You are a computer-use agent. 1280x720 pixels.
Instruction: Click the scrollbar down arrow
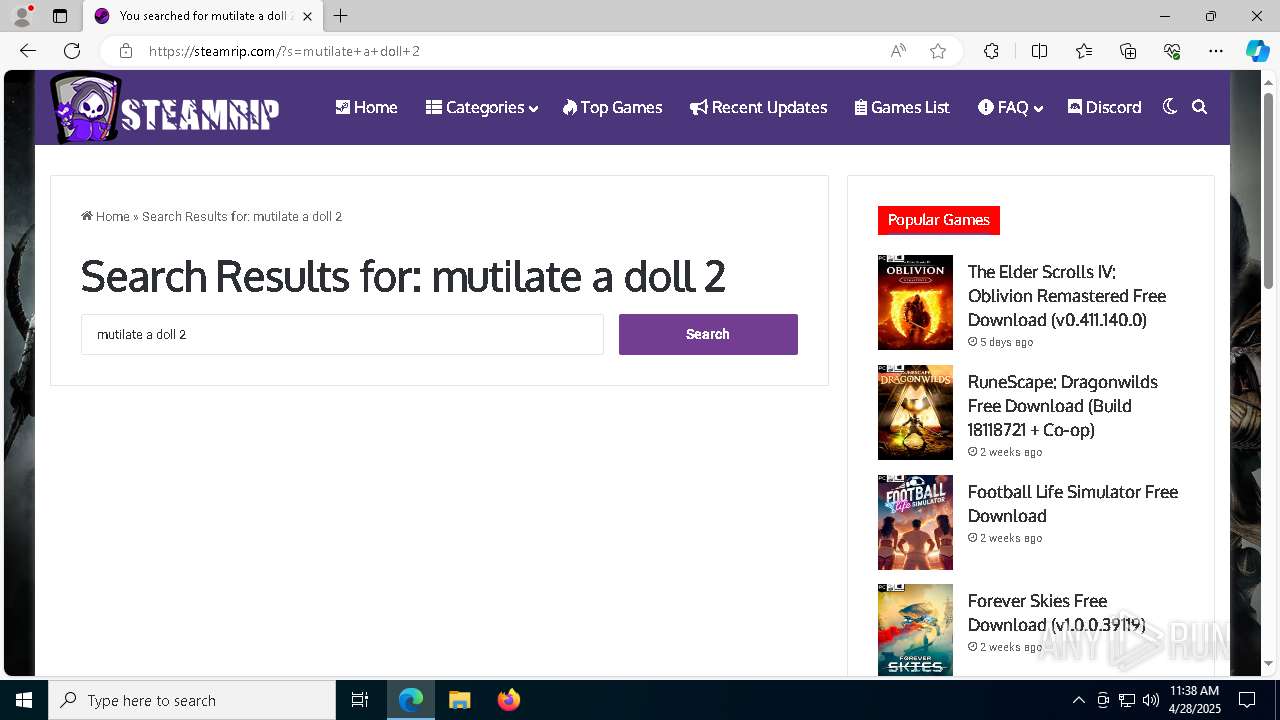(1268, 663)
